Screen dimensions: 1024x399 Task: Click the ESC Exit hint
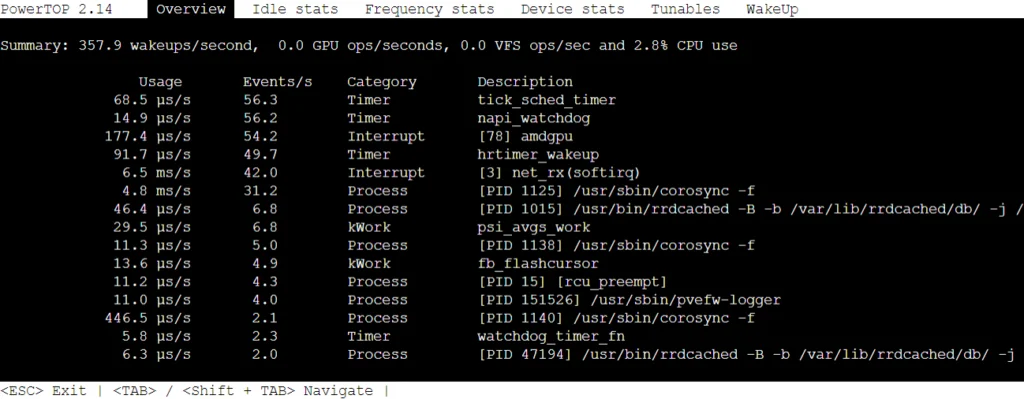[x=43, y=391]
